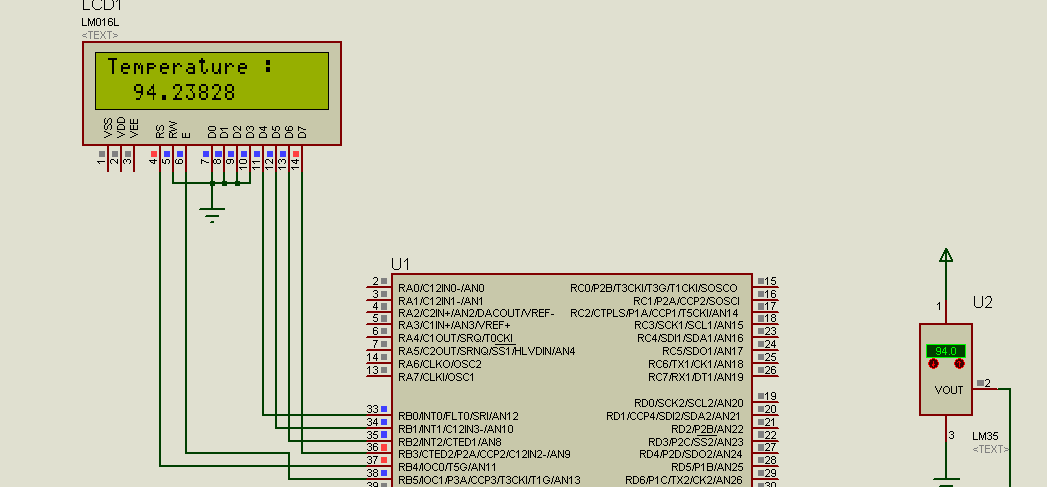1047x487 pixels.
Task: Click the RB3/CTED2/P2A/CCP2/C12IN2-/AN9 pin label
Action: (x=484, y=454)
